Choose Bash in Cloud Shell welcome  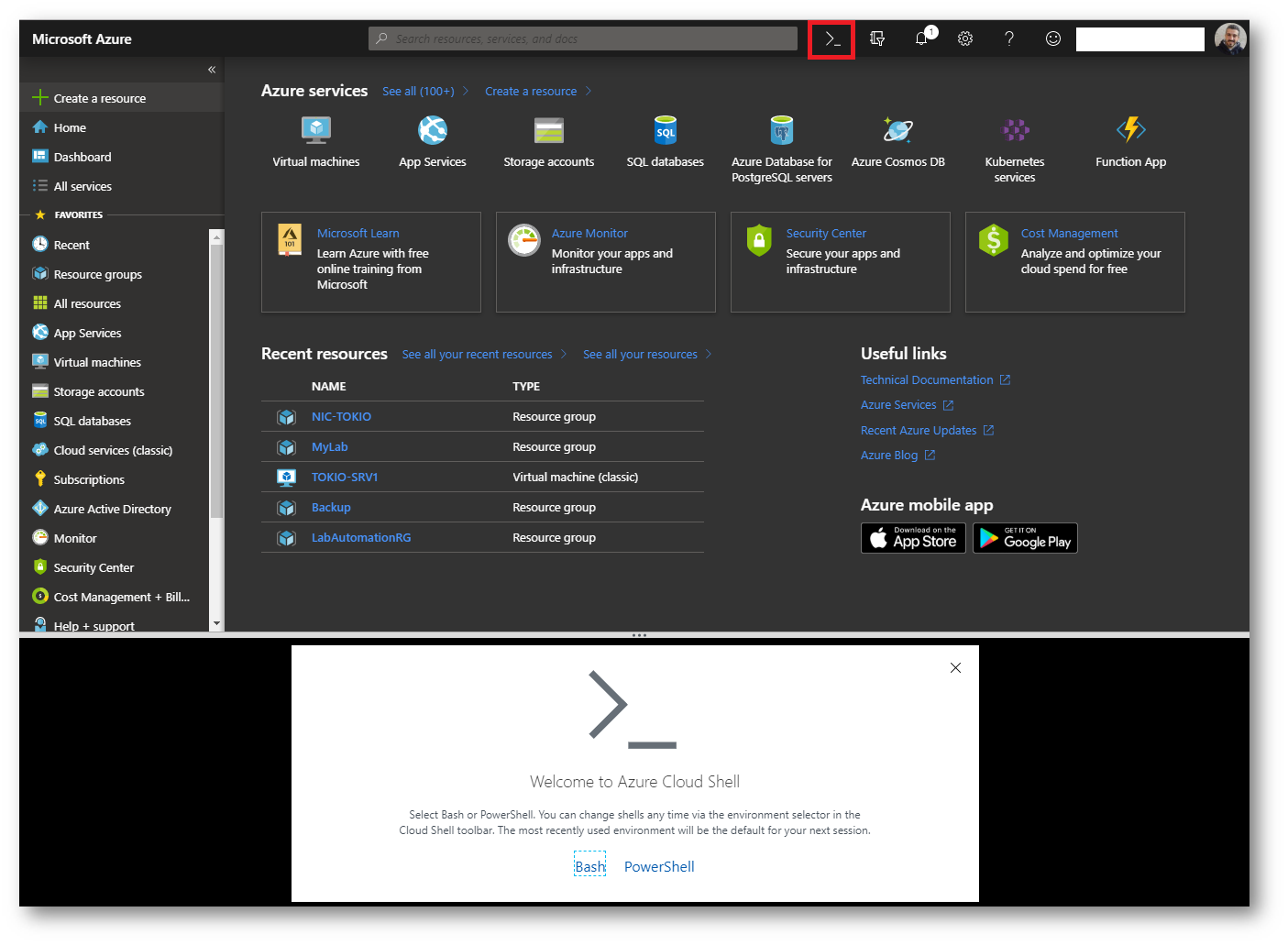click(x=590, y=866)
